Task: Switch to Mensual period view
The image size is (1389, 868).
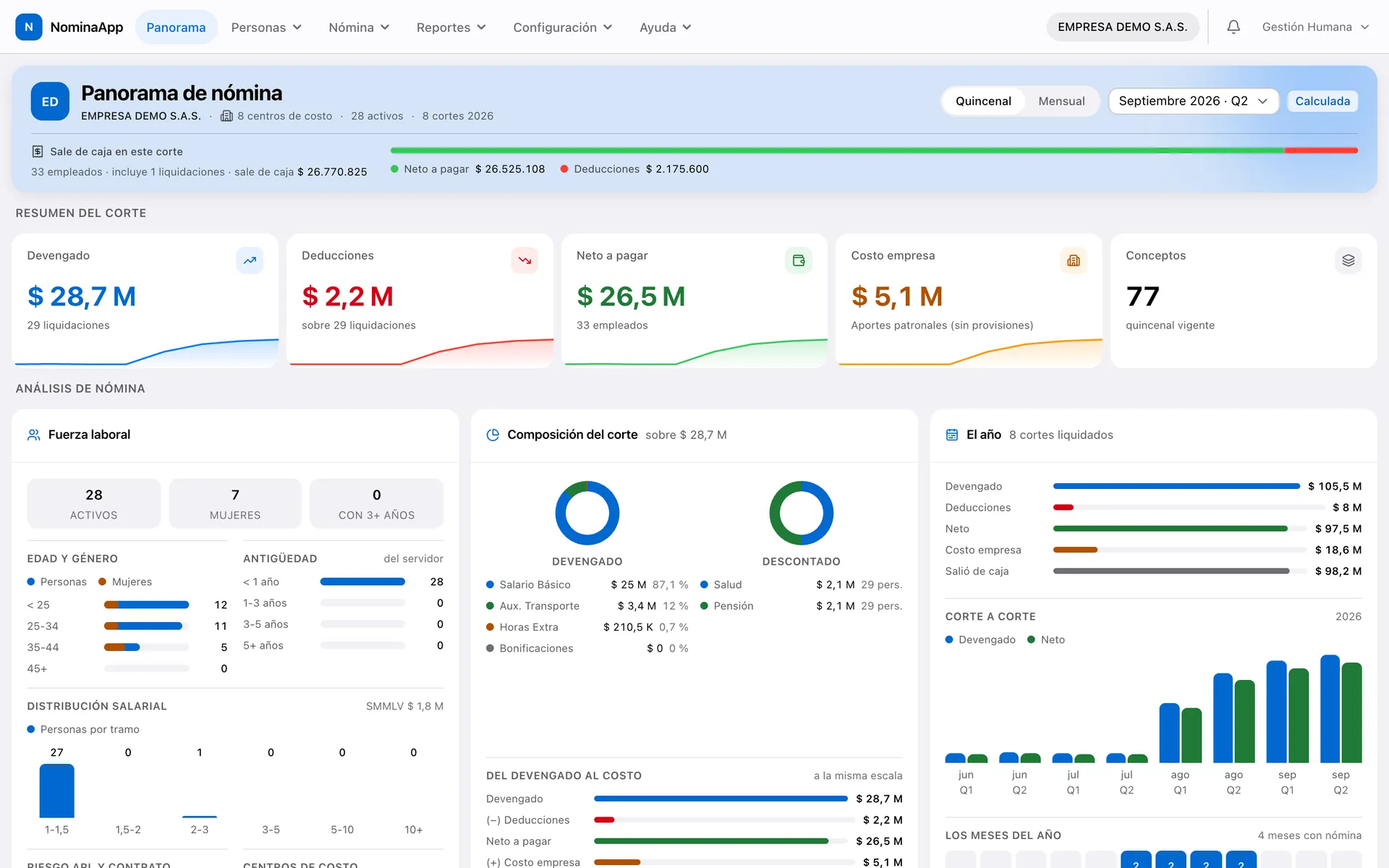Action: tap(1061, 101)
